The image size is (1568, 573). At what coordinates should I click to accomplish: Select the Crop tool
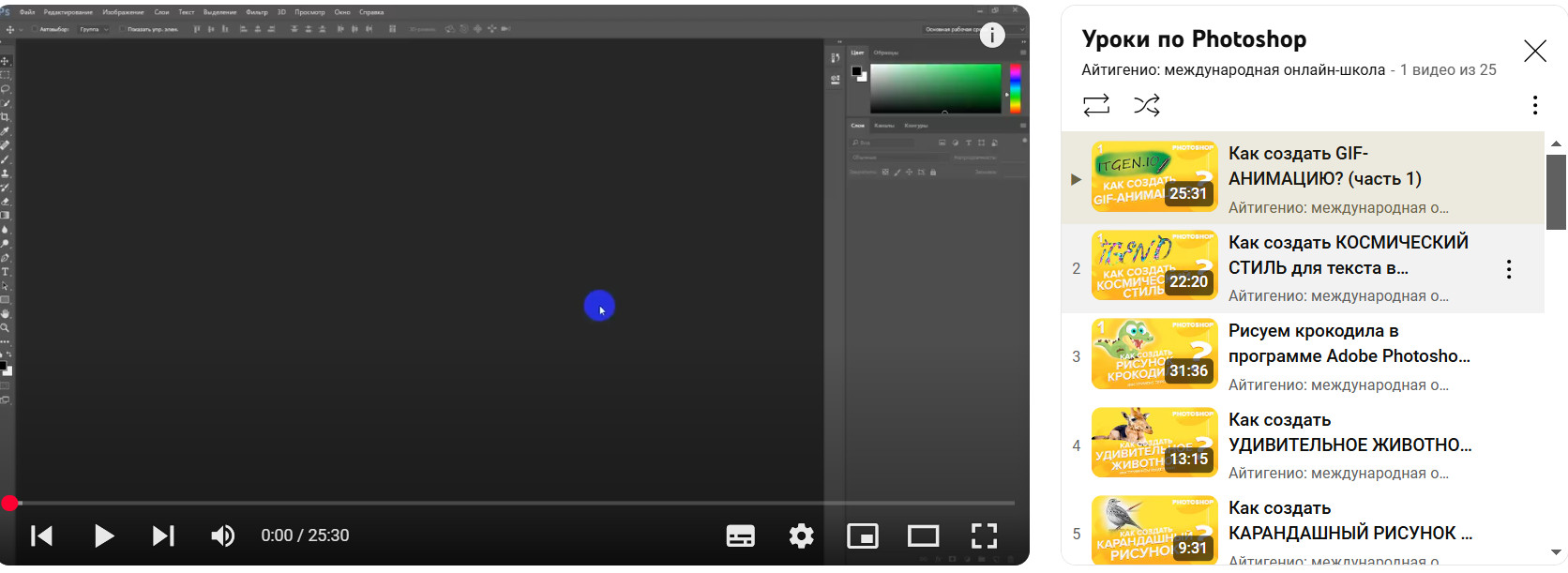[x=5, y=116]
